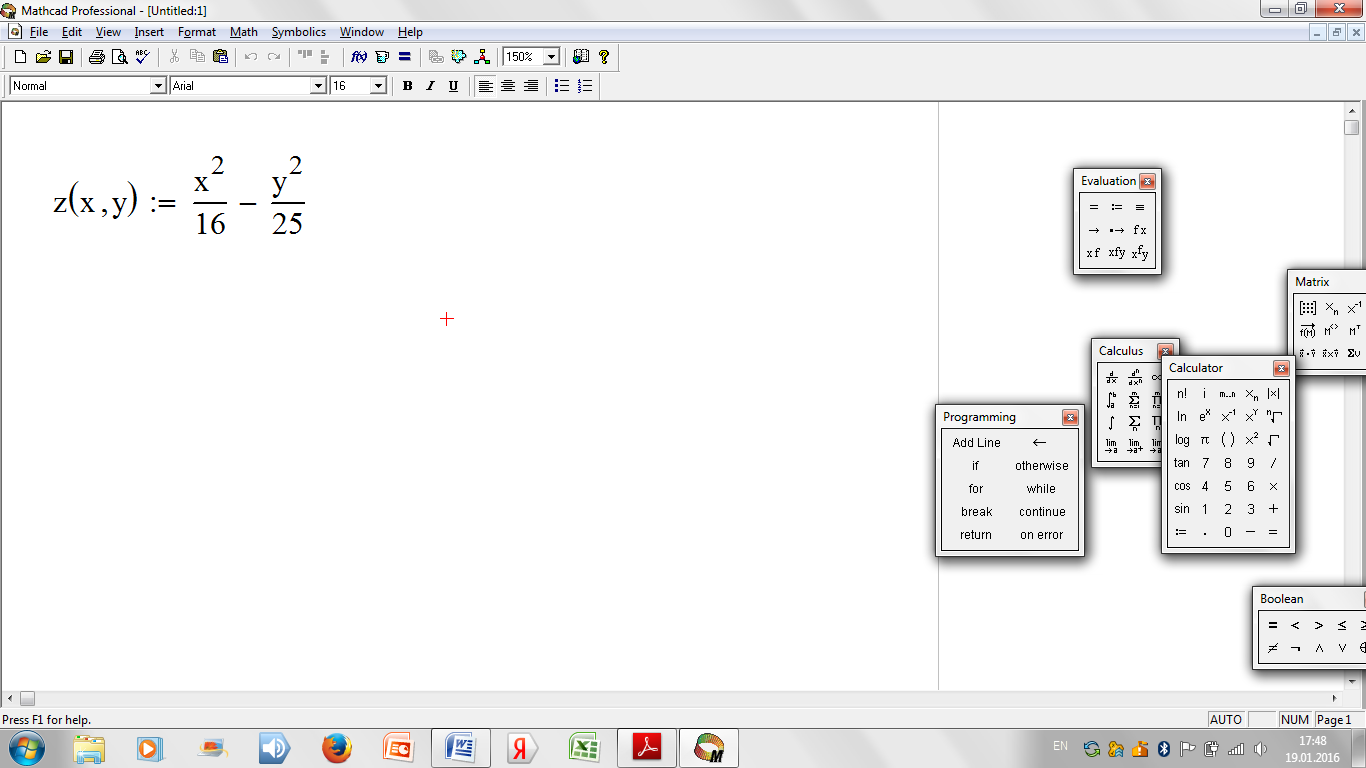Screen dimensions: 1366x768
Task: Open the Resource Center book icon
Action: click(x=581, y=57)
